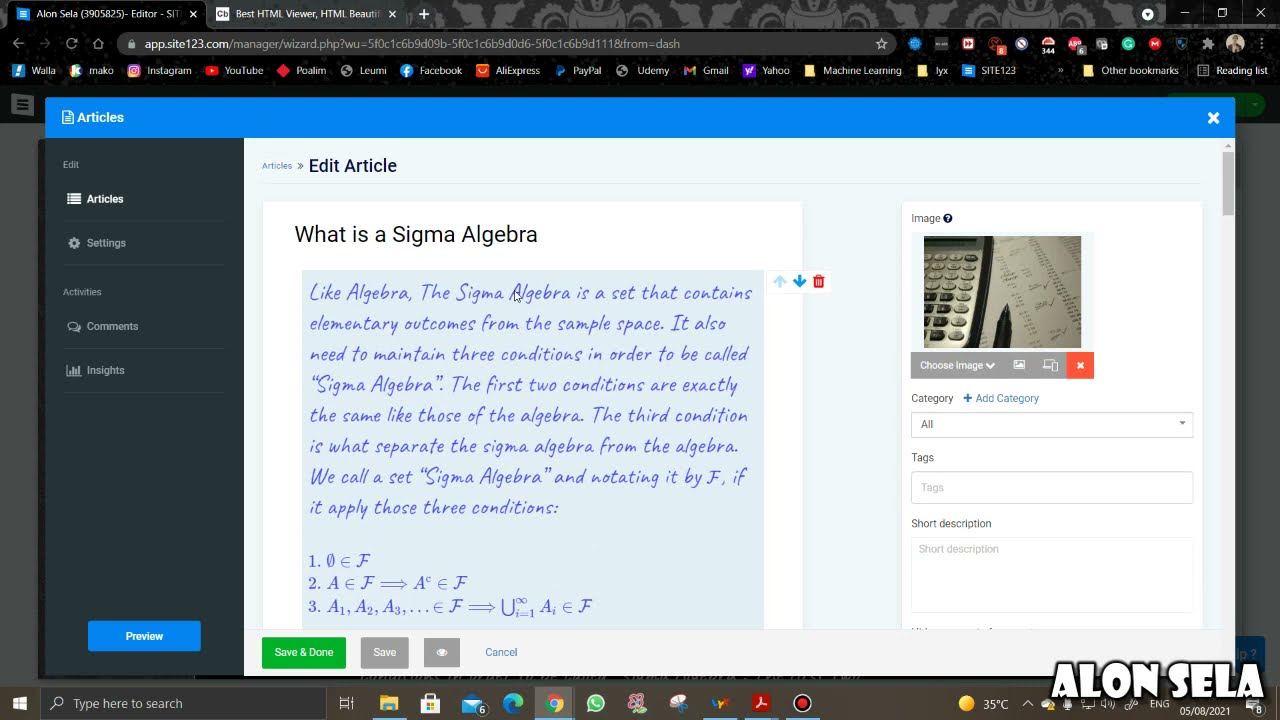Click the blue Preview button

(144, 636)
